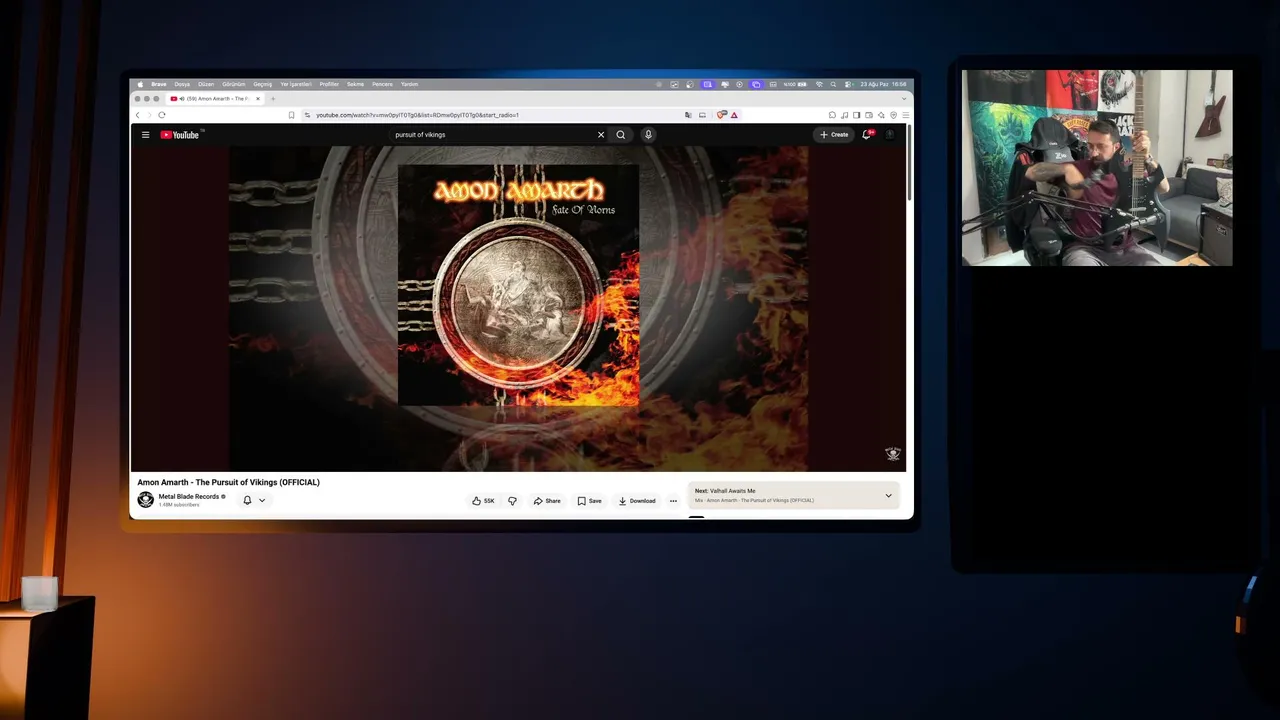The height and width of the screenshot is (720, 1280).
Task: Start voice search with the microphone
Action: (648, 135)
